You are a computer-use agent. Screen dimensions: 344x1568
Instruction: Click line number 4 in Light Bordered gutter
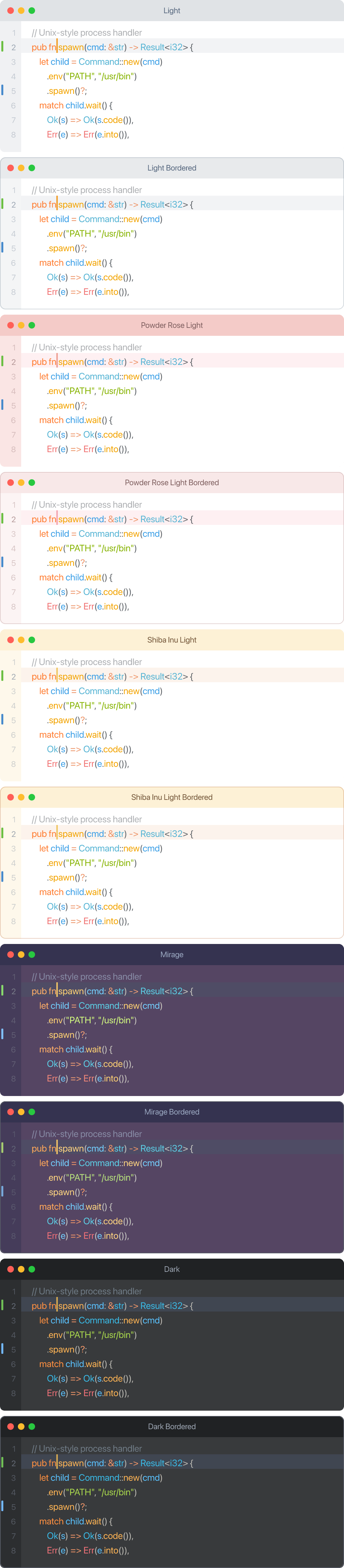[x=13, y=234]
